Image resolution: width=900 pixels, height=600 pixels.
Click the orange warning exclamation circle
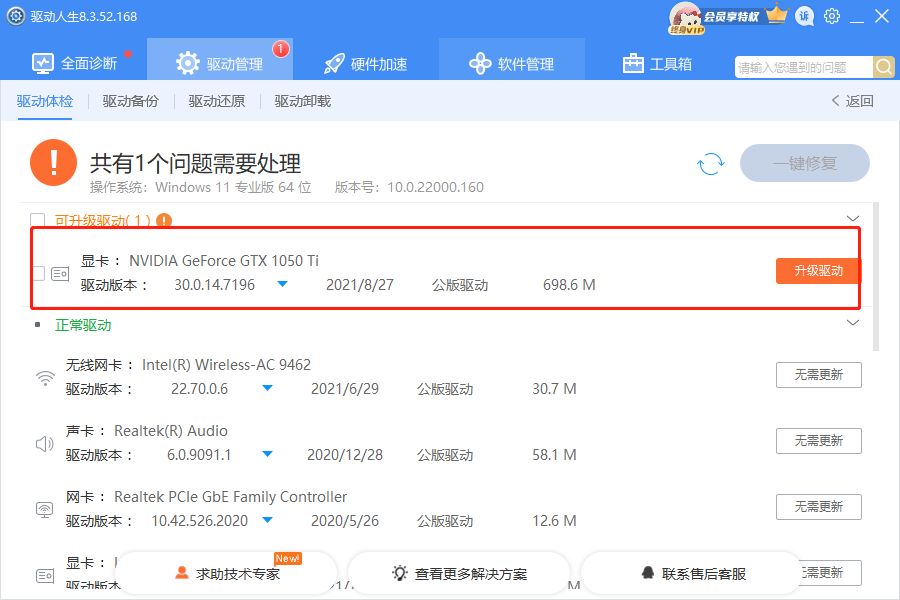point(53,163)
